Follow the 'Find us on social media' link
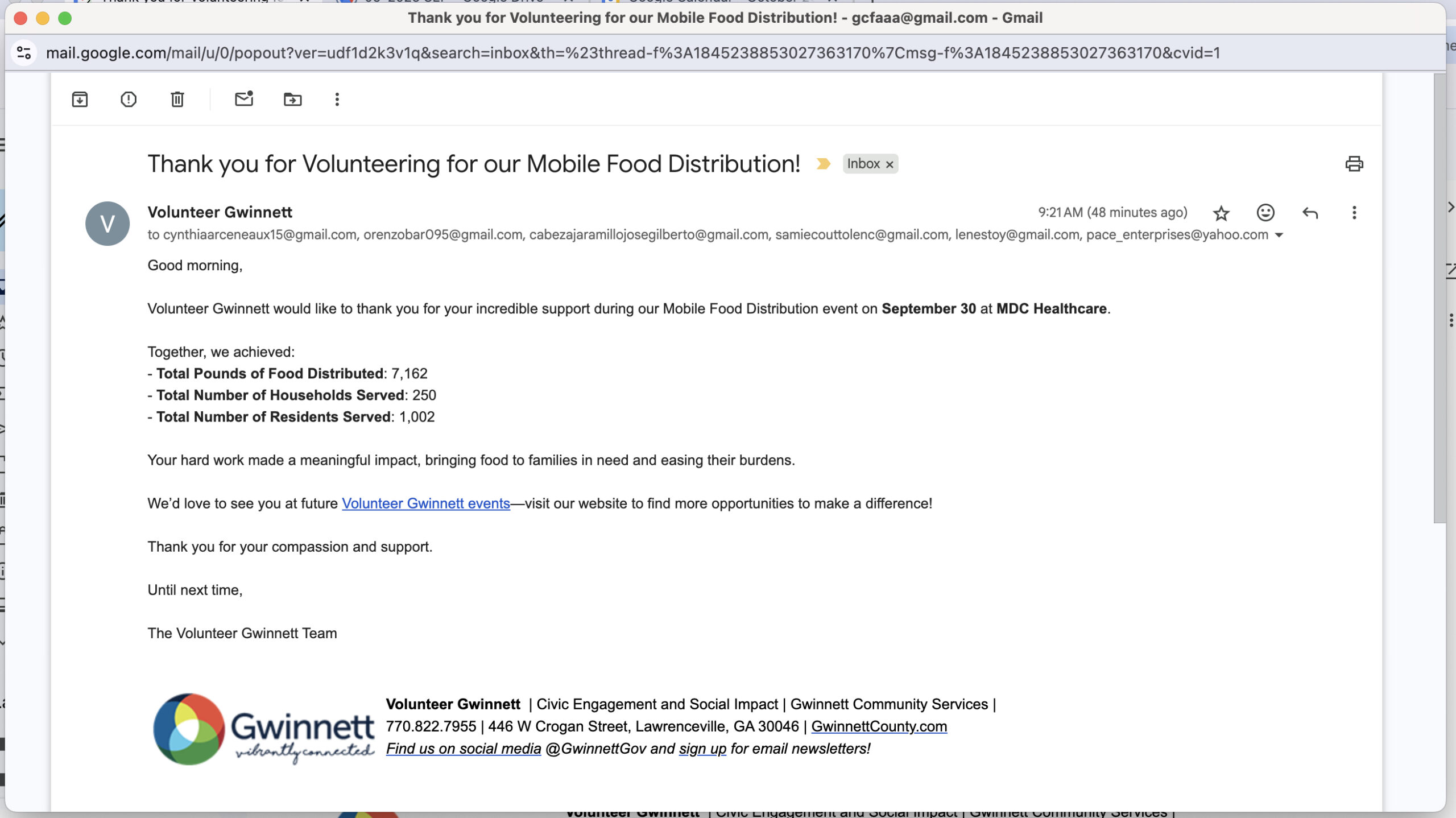This screenshot has height=818, width=1456. (x=463, y=749)
